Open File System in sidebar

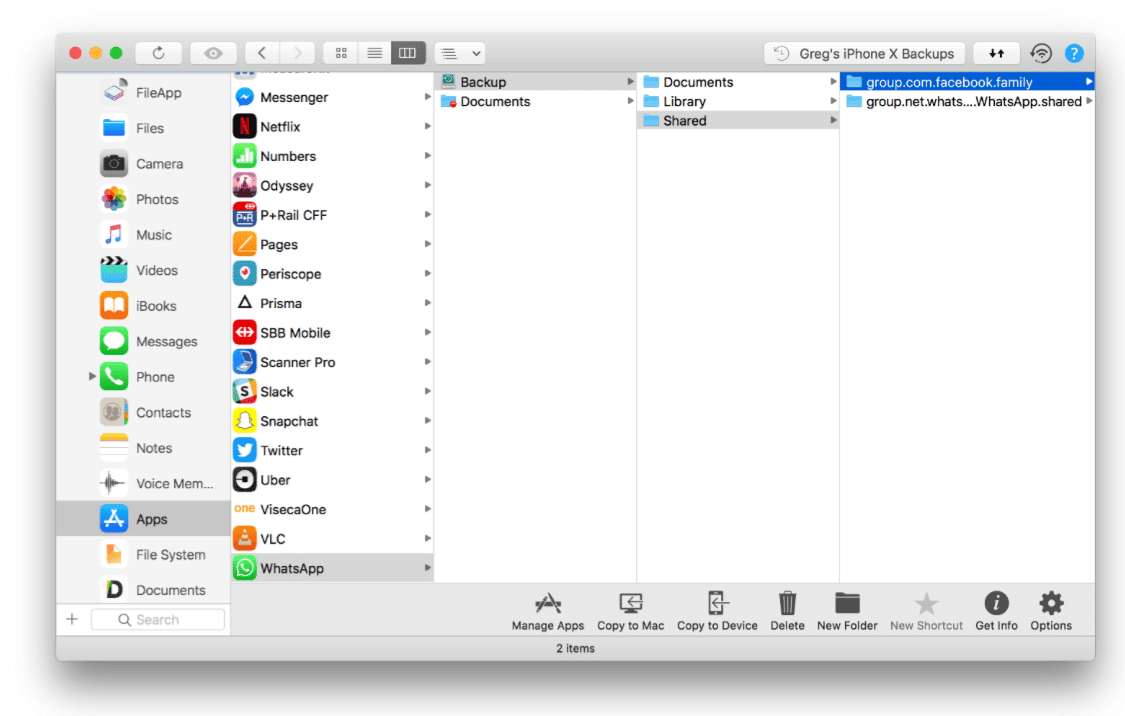point(143,555)
